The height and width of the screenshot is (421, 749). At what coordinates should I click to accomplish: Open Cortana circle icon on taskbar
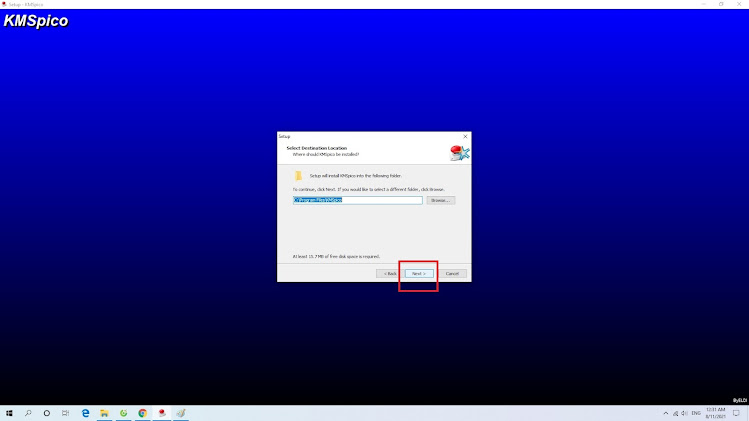47,413
